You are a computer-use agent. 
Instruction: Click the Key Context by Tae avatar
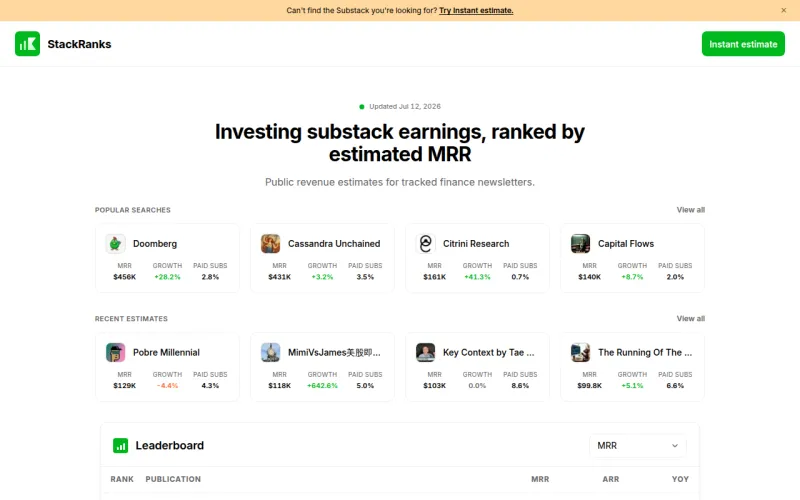click(426, 352)
